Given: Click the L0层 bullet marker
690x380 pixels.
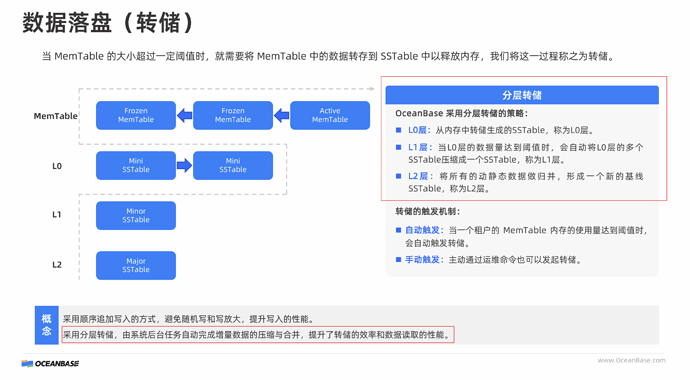Looking at the screenshot, I should click(x=398, y=130).
